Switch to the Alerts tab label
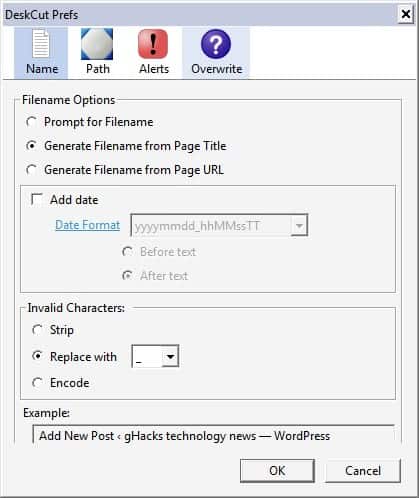Image resolution: width=419 pixels, height=498 pixels. pos(154,69)
